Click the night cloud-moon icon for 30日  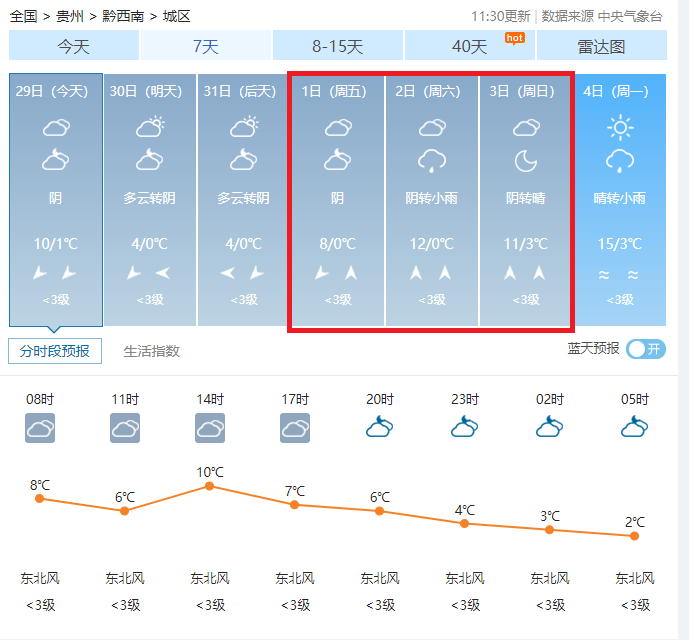pyautogui.click(x=149, y=160)
